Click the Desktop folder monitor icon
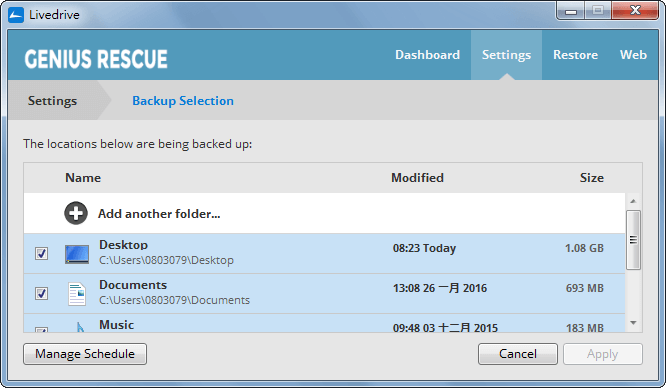The height and width of the screenshot is (388, 666). point(77,254)
